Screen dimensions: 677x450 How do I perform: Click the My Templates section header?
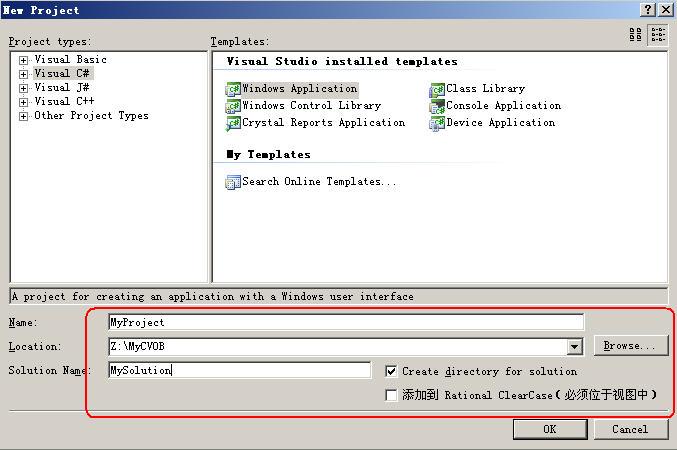pos(269,154)
